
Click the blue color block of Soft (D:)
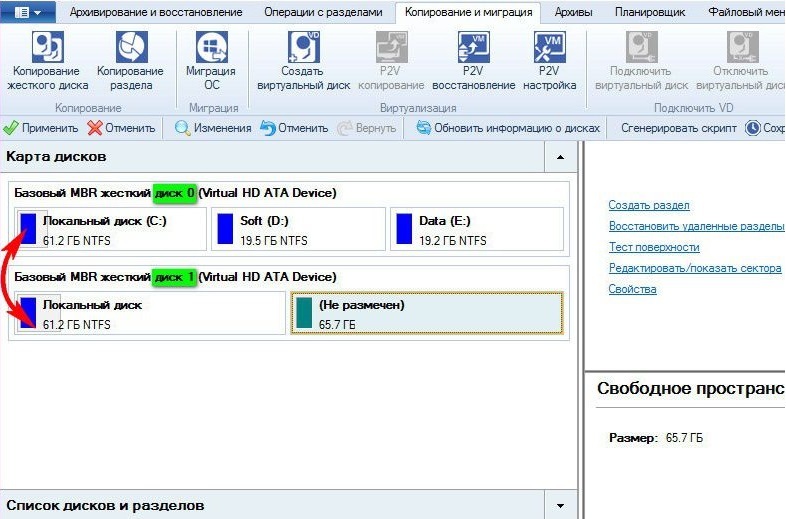click(225, 229)
